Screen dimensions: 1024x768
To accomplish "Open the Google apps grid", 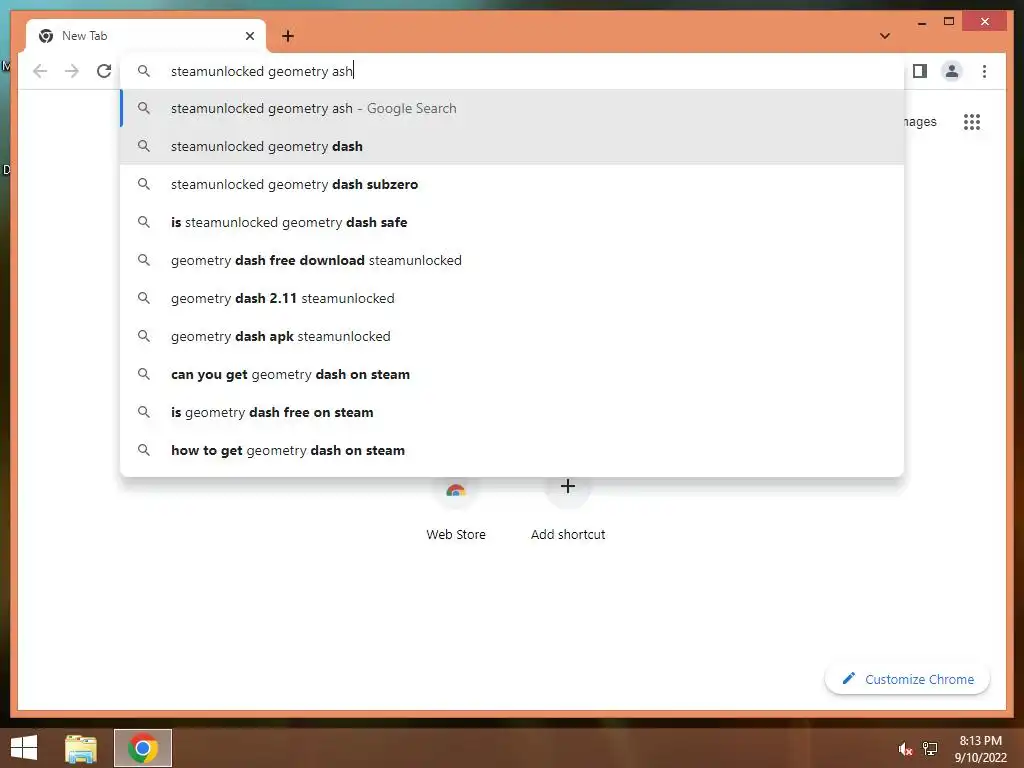I will (972, 122).
